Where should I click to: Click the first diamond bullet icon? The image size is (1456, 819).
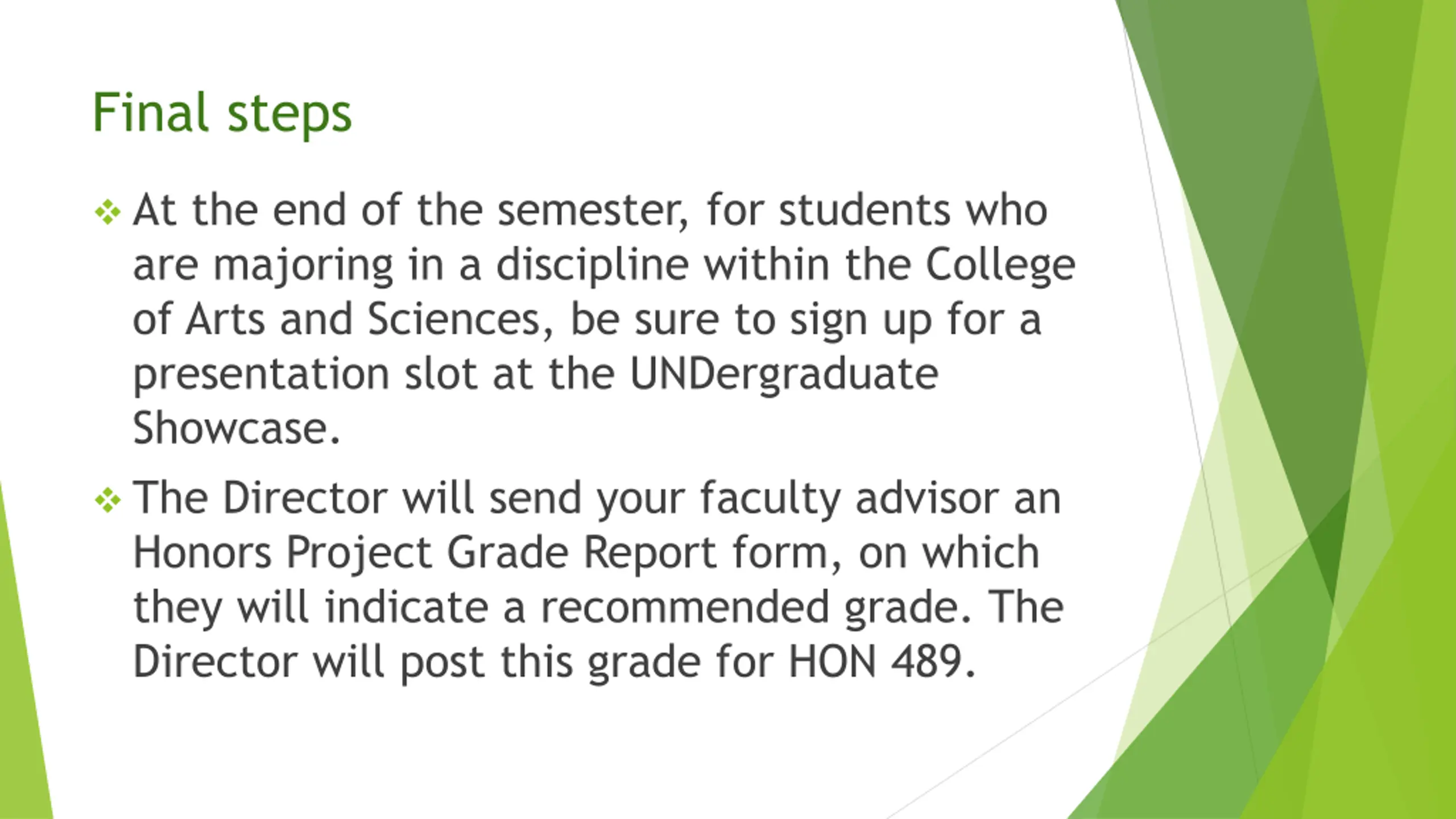tap(108, 213)
